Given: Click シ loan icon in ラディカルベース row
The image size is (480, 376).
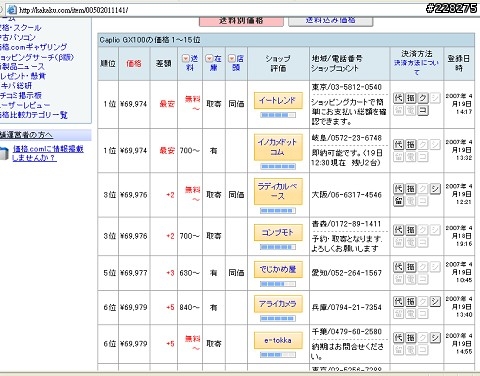Looking at the screenshot, I should click(x=435, y=189).
